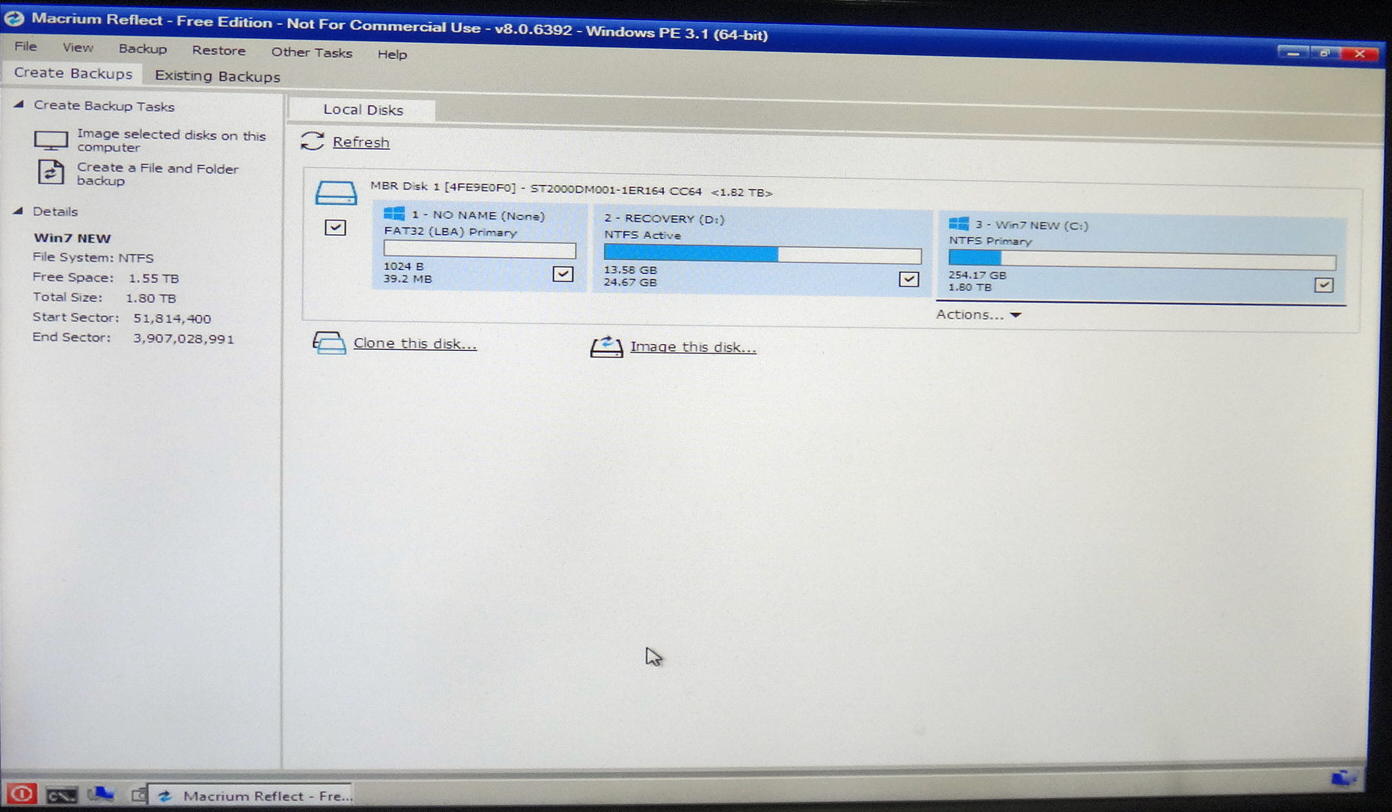
Task: Open the View menu
Action: point(77,47)
